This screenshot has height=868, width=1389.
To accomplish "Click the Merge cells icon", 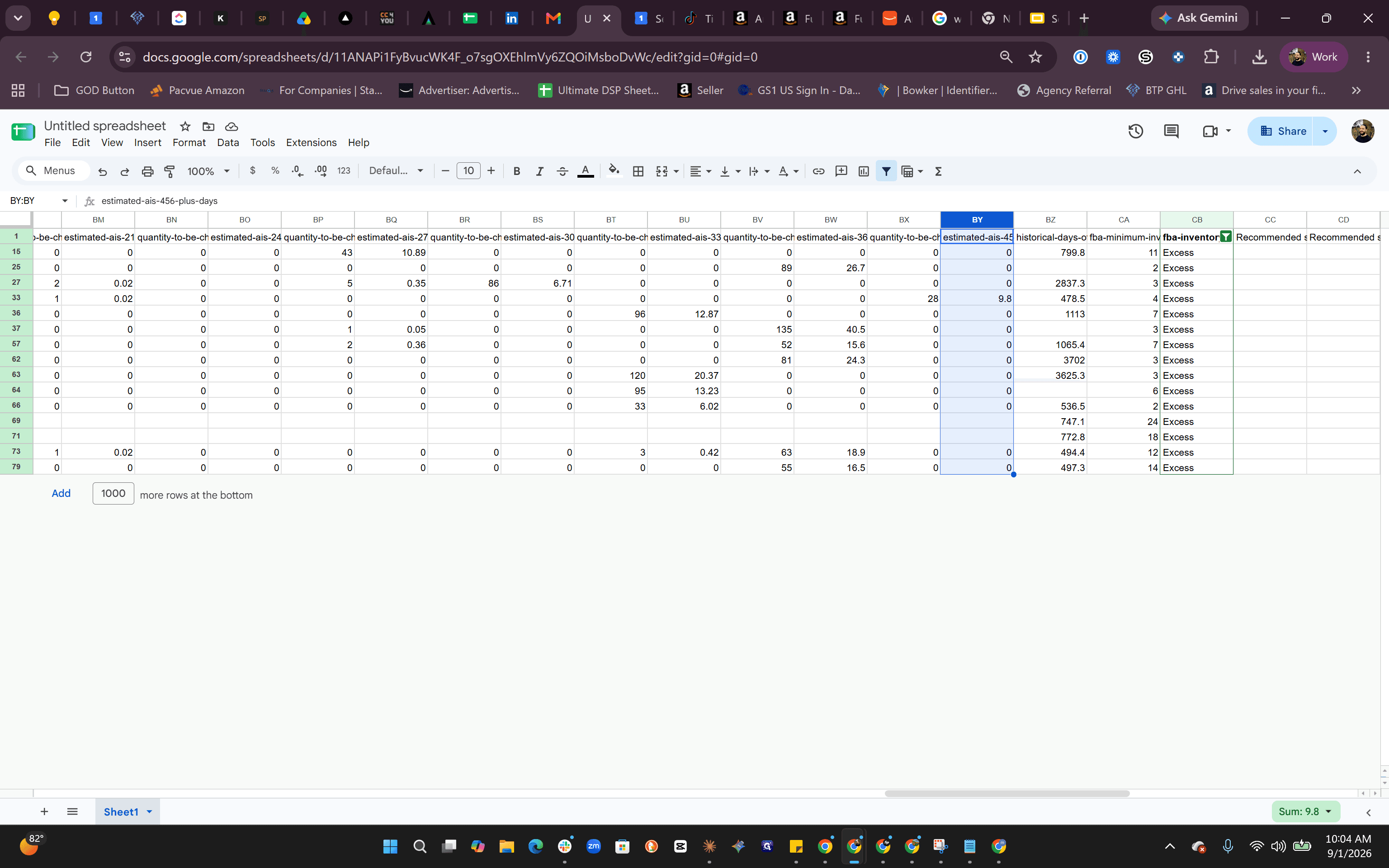I will [x=662, y=171].
